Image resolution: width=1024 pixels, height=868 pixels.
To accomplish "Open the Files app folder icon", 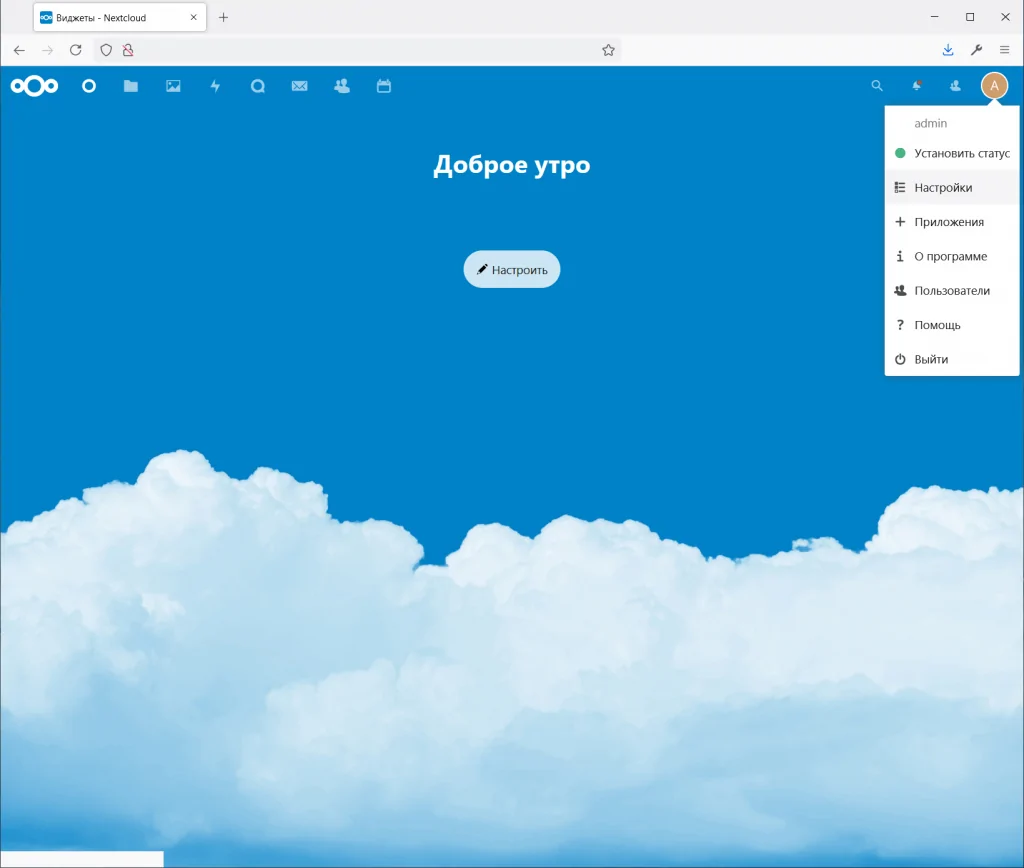I will 131,87.
